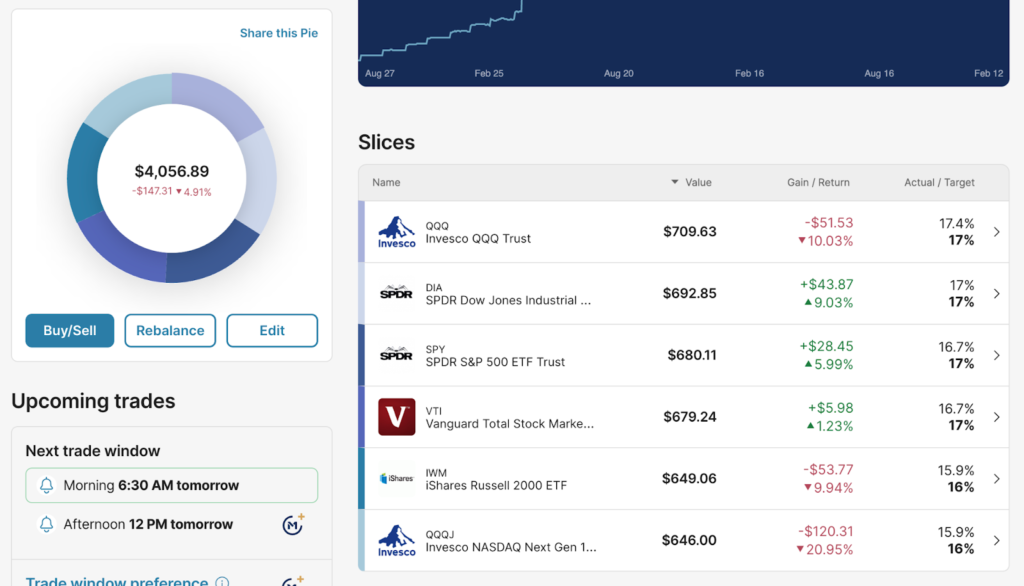Screen dimensions: 1024x586
Task: Select Morning 6:30 AM trade window
Action: pos(171,485)
